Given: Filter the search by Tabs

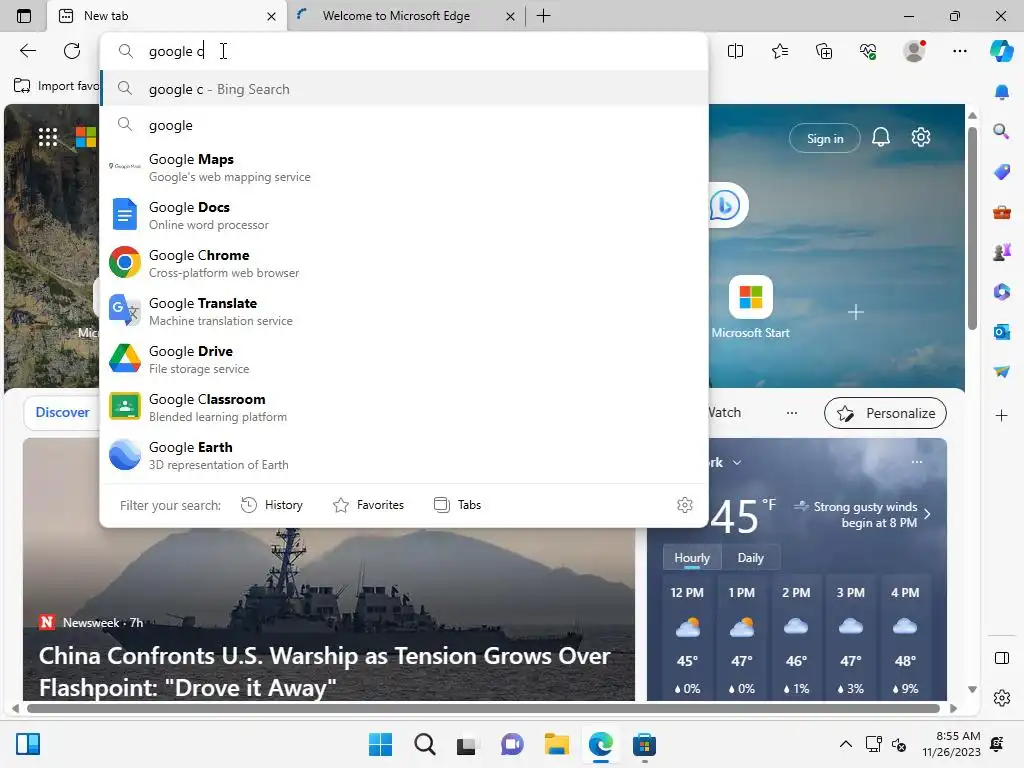Looking at the screenshot, I should click(458, 505).
